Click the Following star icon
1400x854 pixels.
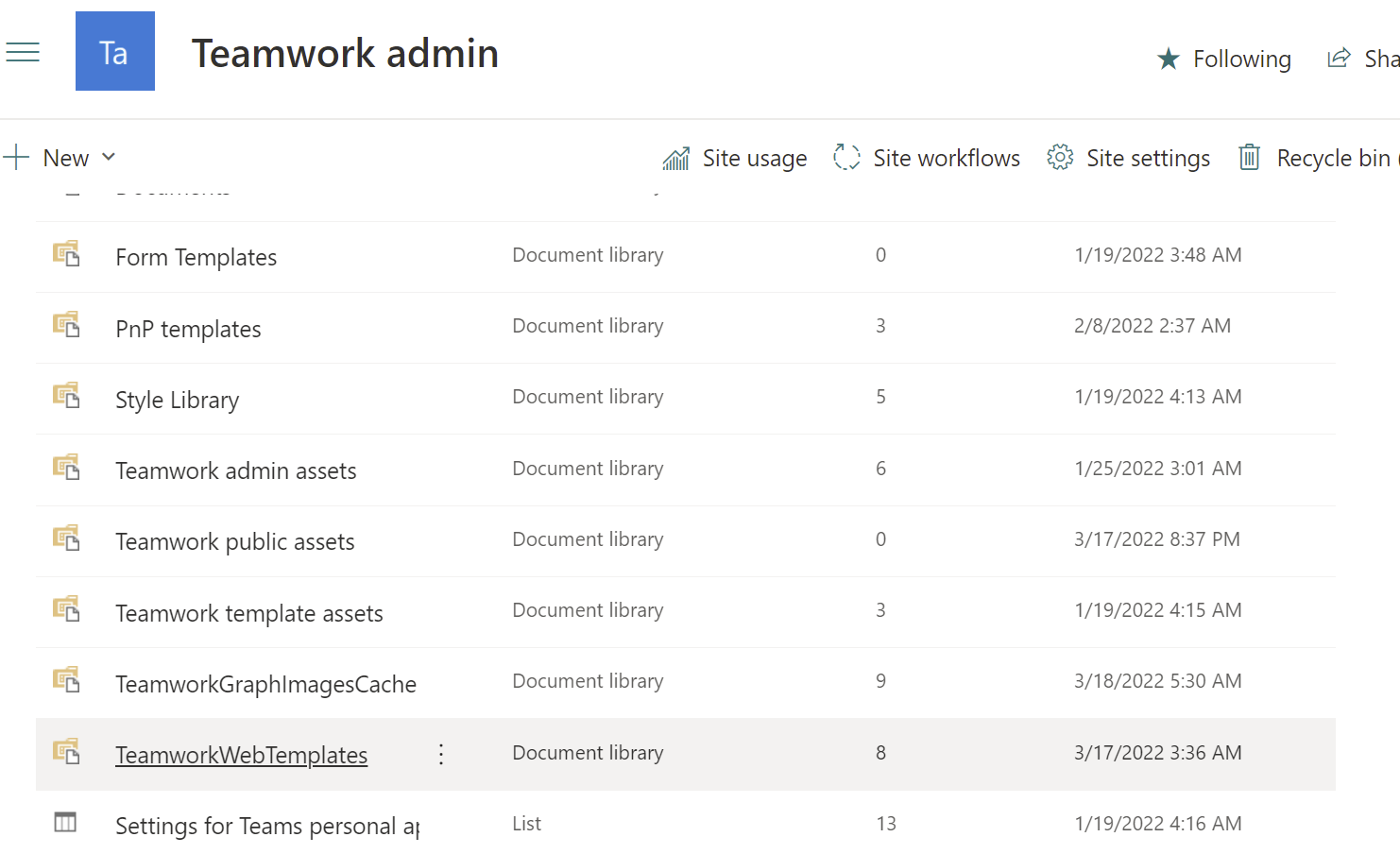click(1169, 59)
